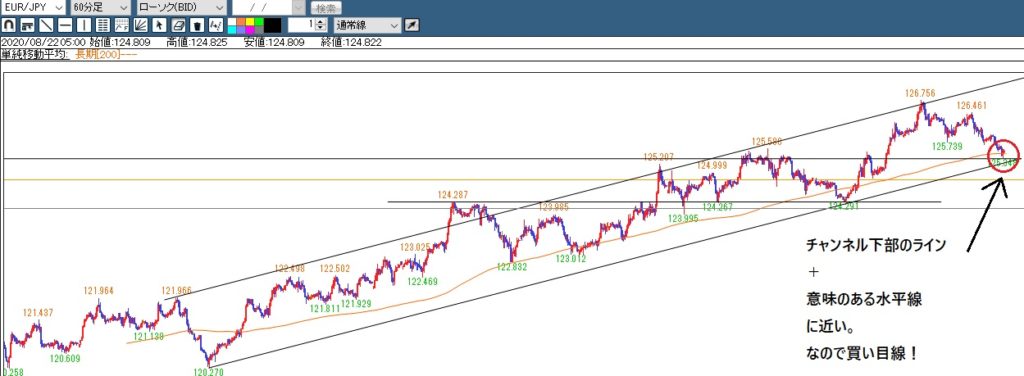
Task: Click the 終値:124.822 close value
Action: coord(351,43)
